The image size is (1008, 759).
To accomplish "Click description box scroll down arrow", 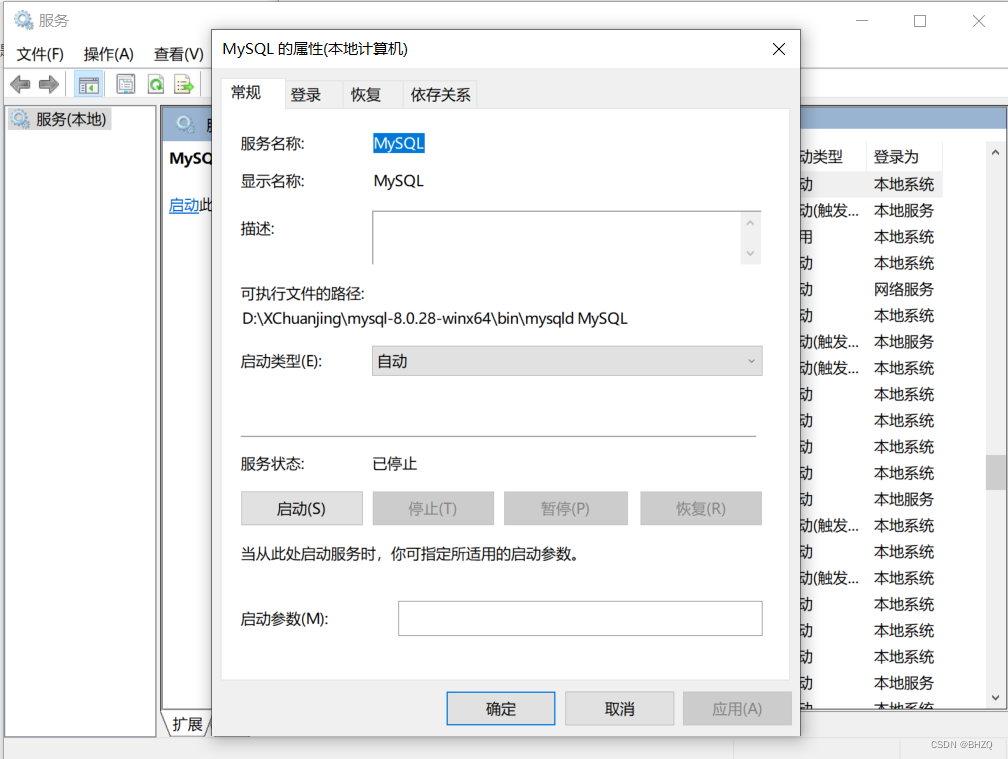I will [750, 253].
